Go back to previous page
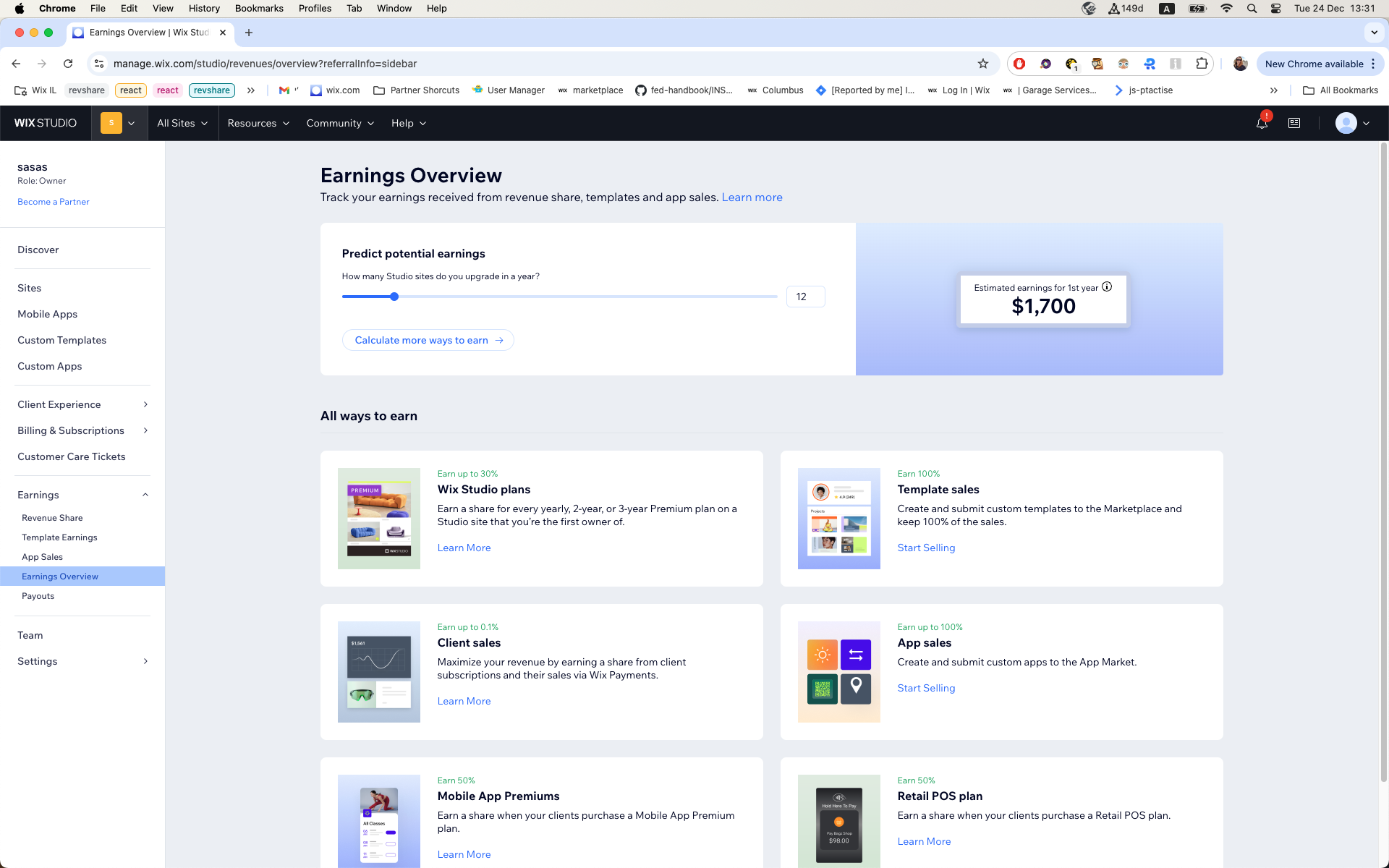1389x868 pixels. coord(16,64)
